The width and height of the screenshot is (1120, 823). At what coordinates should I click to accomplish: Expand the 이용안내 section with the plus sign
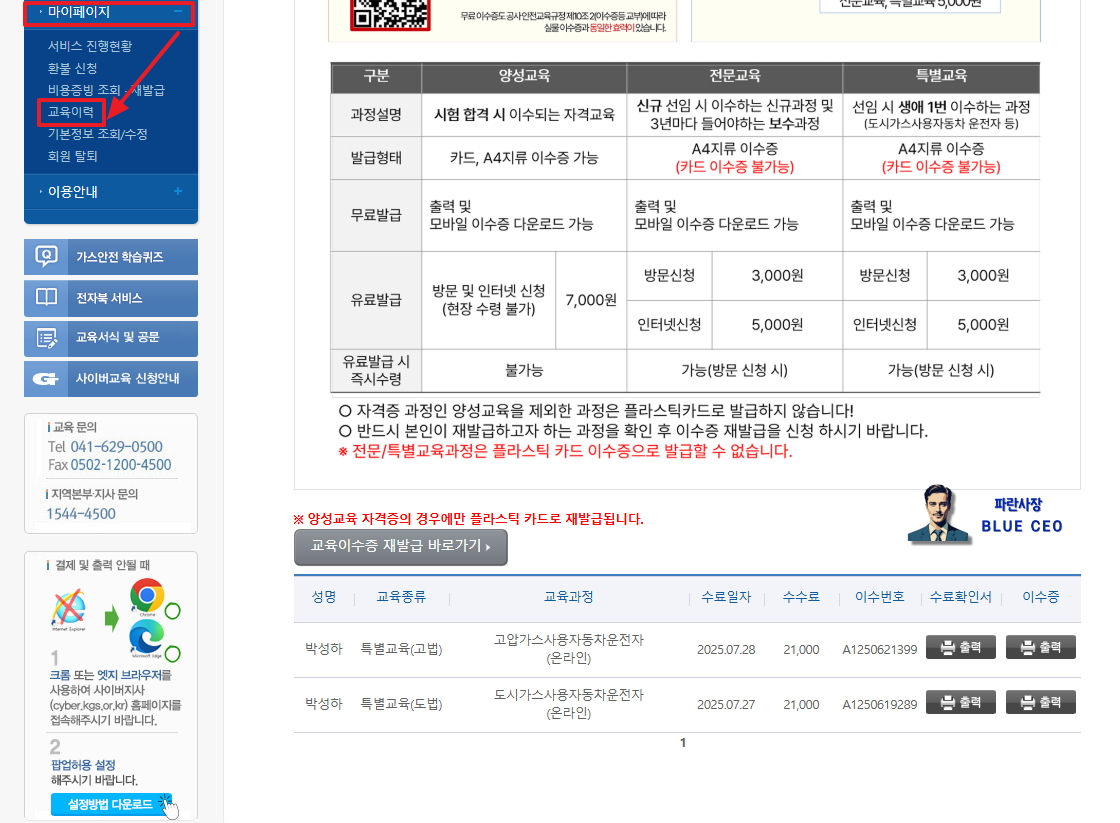(176, 192)
